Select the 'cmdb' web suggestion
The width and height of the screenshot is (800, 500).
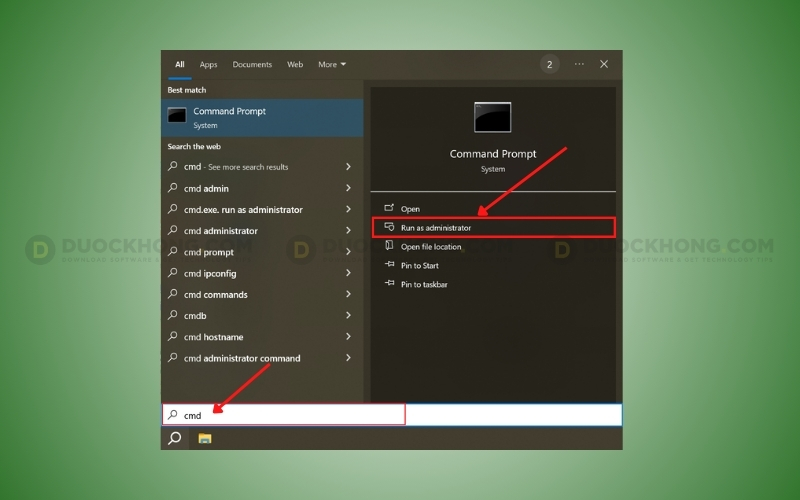(262, 315)
